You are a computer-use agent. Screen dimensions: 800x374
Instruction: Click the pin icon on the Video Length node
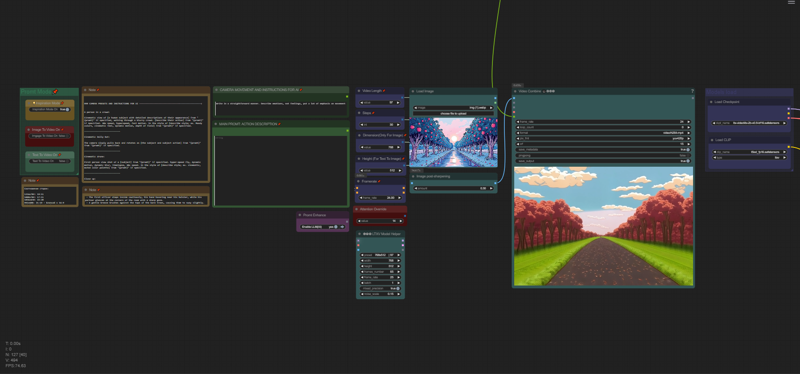(x=384, y=91)
